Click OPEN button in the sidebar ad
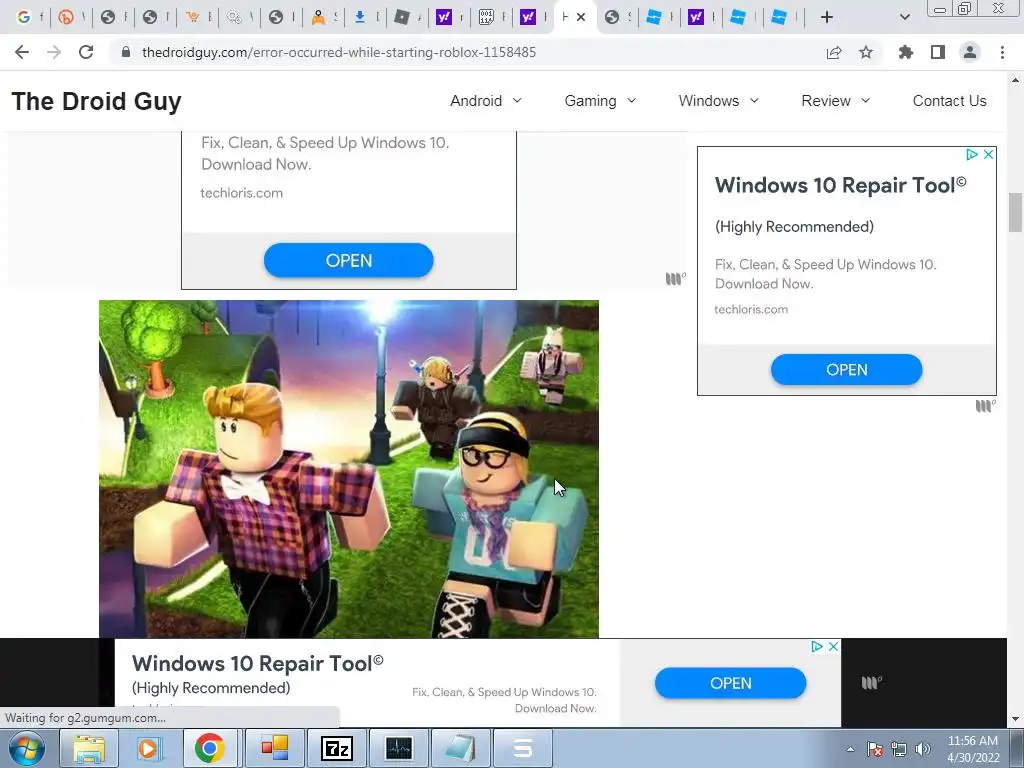This screenshot has width=1024, height=768. pos(846,370)
